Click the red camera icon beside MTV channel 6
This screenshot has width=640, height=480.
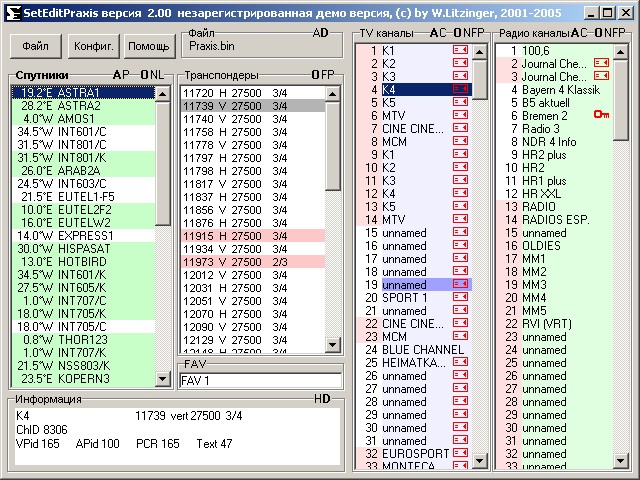click(x=461, y=115)
